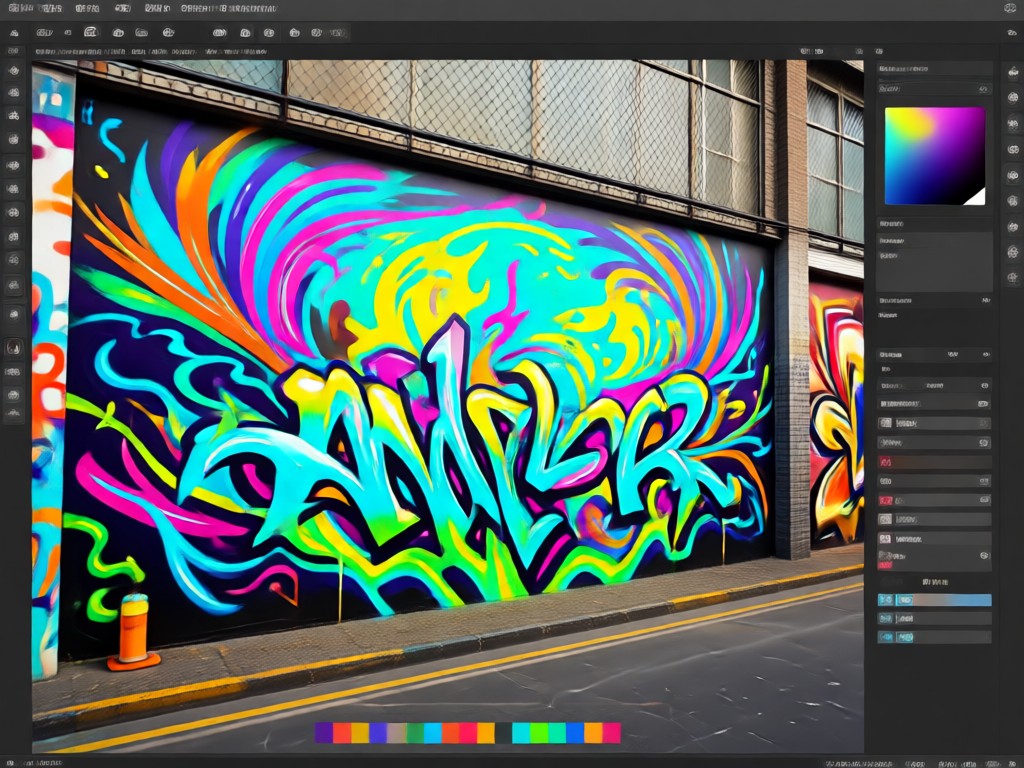Pick the rightmost magenta swatch in the bottom palette
Viewport: 1024px width, 768px height.
pos(612,733)
